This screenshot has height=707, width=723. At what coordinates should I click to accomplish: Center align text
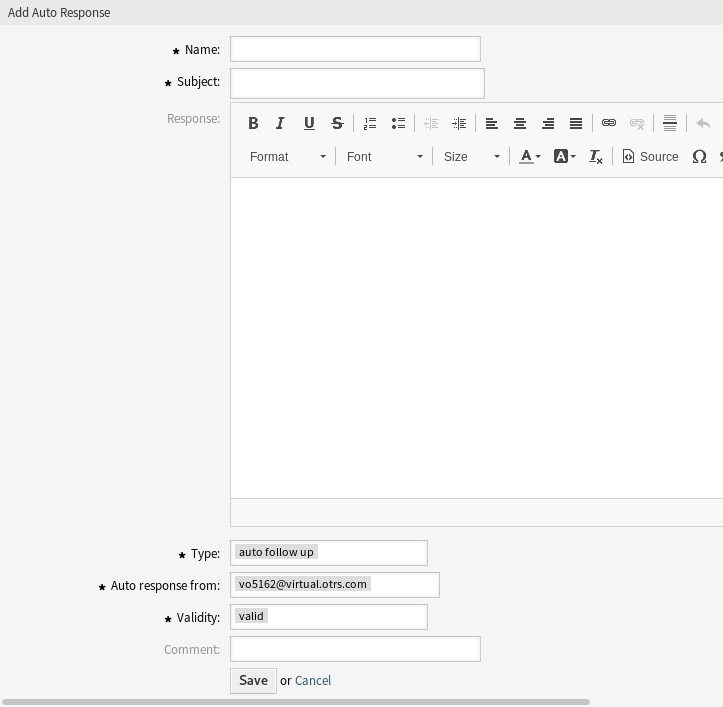tap(520, 123)
